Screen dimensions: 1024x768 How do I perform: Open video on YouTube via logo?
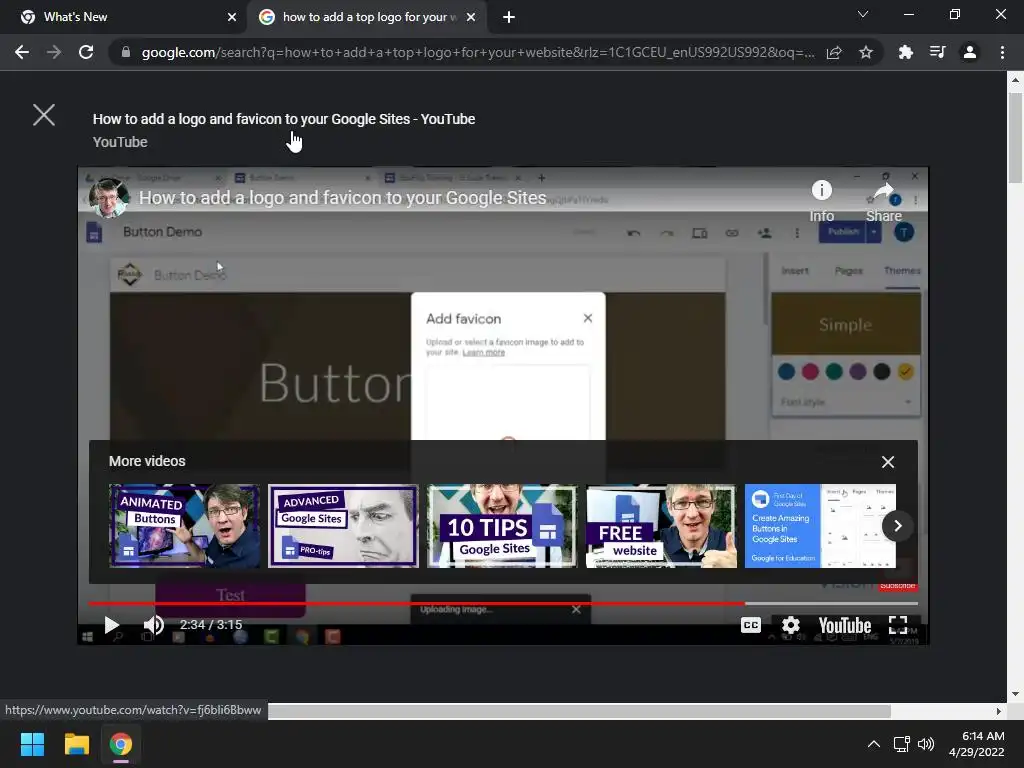click(x=845, y=625)
